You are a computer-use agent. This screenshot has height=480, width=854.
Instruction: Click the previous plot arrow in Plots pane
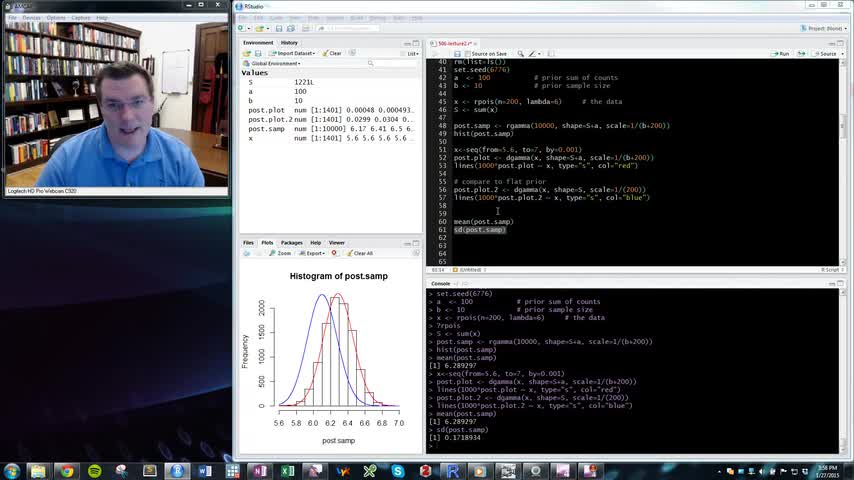click(247, 253)
